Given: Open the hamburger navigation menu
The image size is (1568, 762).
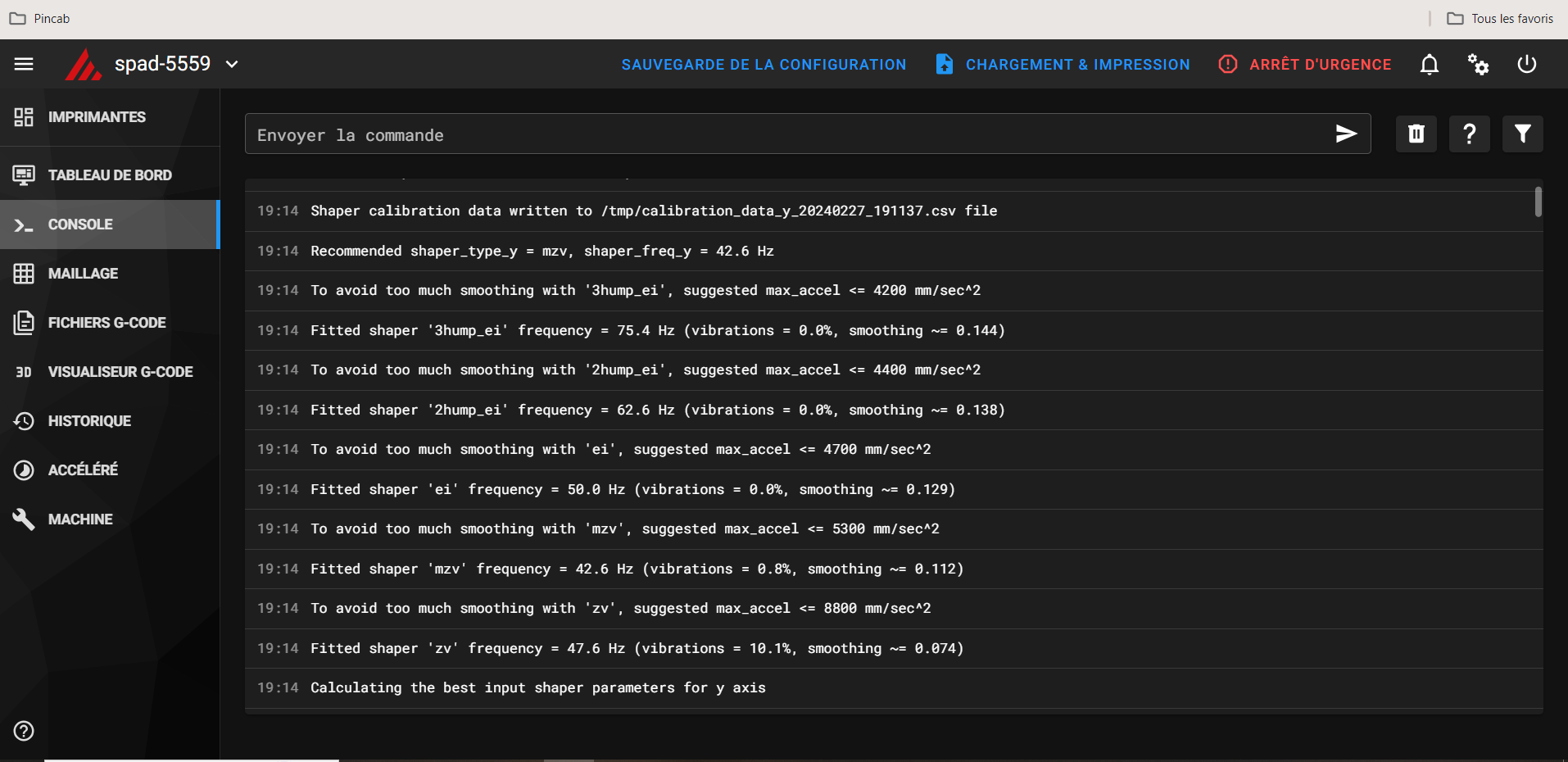Looking at the screenshot, I should coord(24,64).
